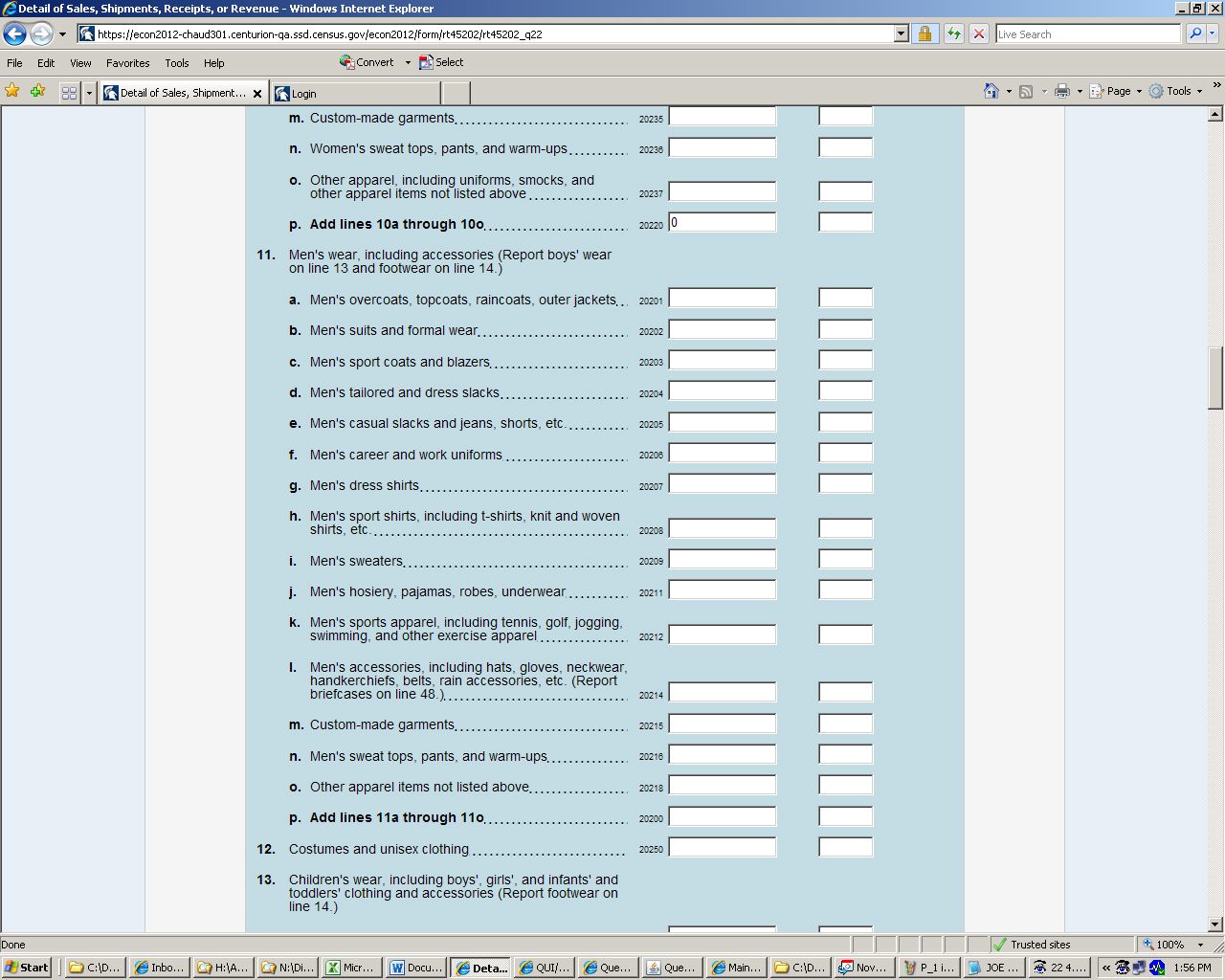
Task: Open the recent pages dropdown arrow
Action: tap(63, 33)
